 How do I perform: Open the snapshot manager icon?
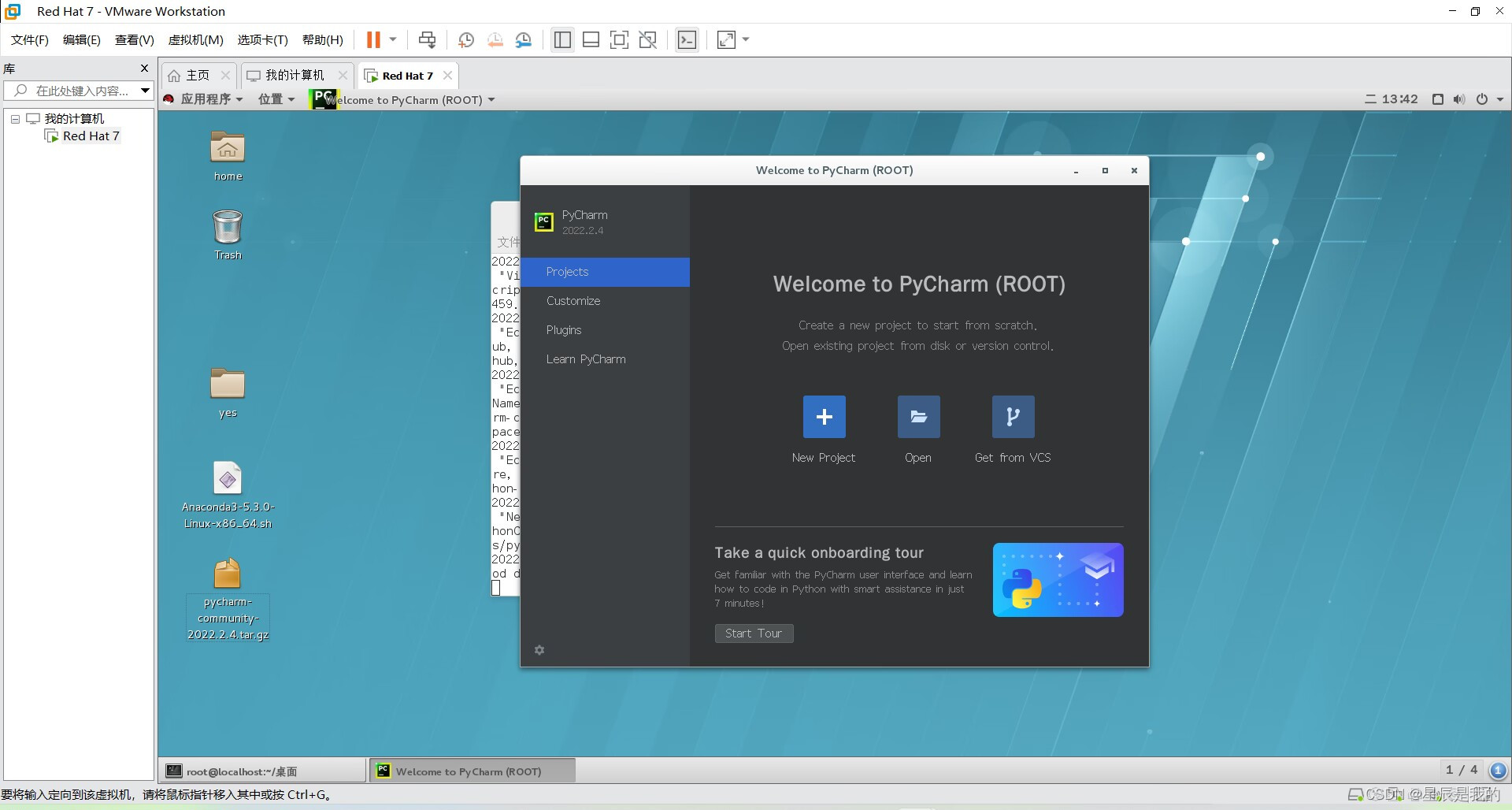(524, 39)
